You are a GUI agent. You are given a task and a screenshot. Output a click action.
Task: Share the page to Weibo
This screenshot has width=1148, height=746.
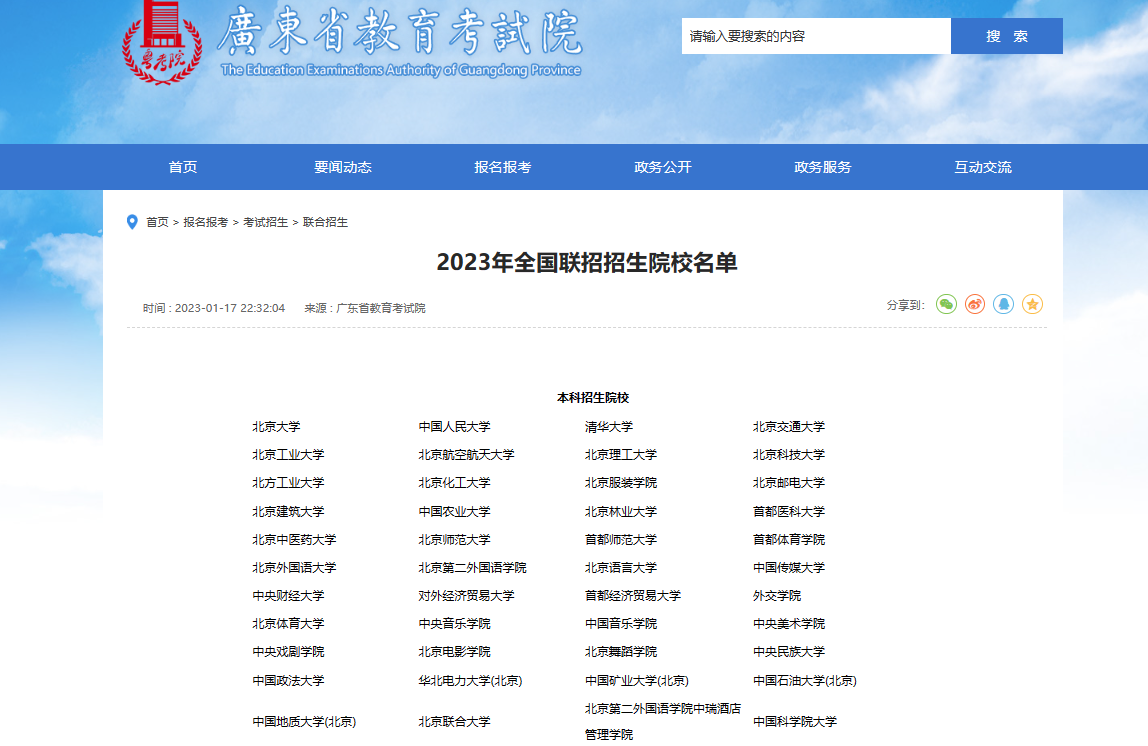click(x=974, y=304)
